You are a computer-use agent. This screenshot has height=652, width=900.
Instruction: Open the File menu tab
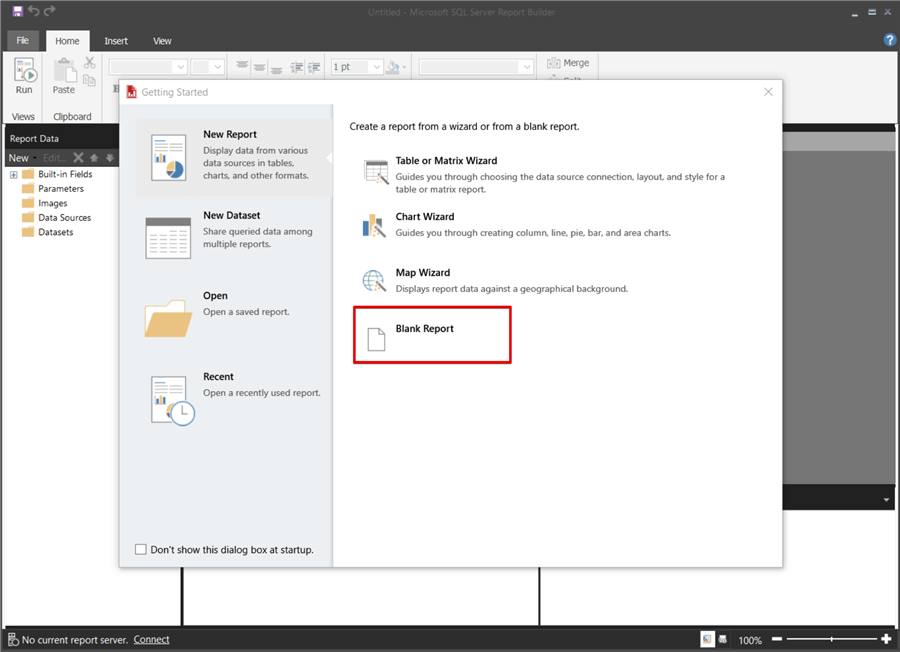22,40
